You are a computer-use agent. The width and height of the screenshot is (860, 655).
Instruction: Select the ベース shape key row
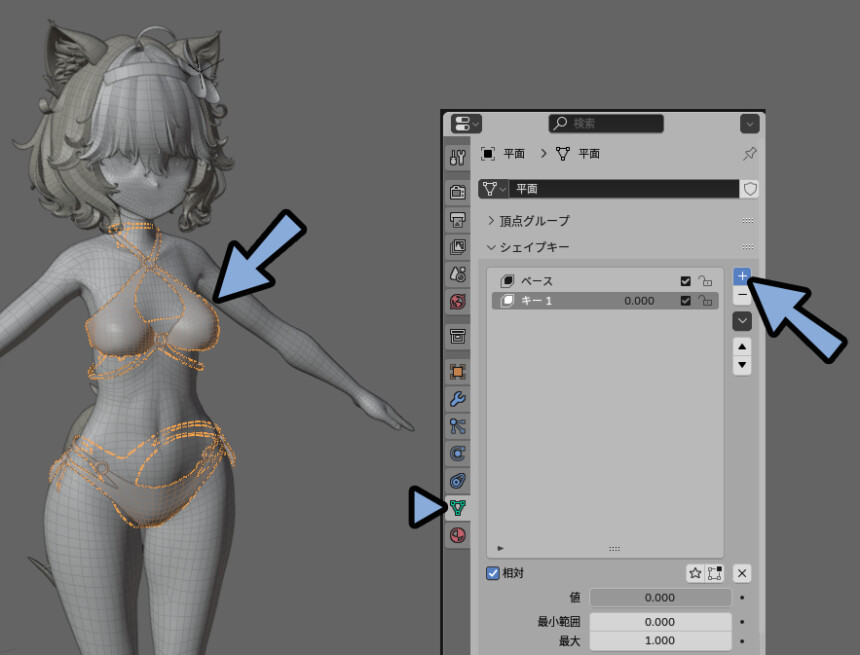point(605,281)
